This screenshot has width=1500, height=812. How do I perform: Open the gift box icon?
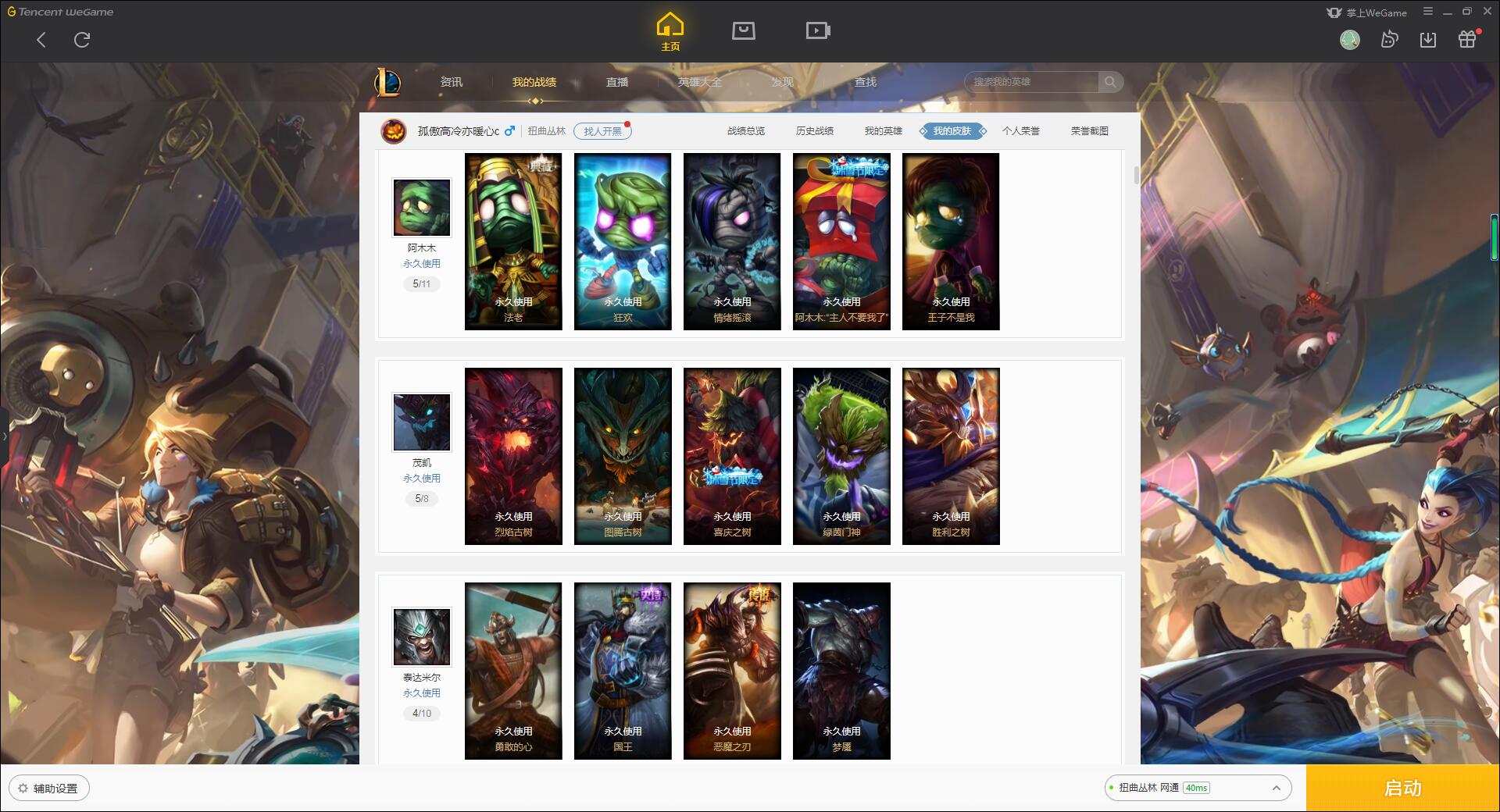pyautogui.click(x=1467, y=40)
